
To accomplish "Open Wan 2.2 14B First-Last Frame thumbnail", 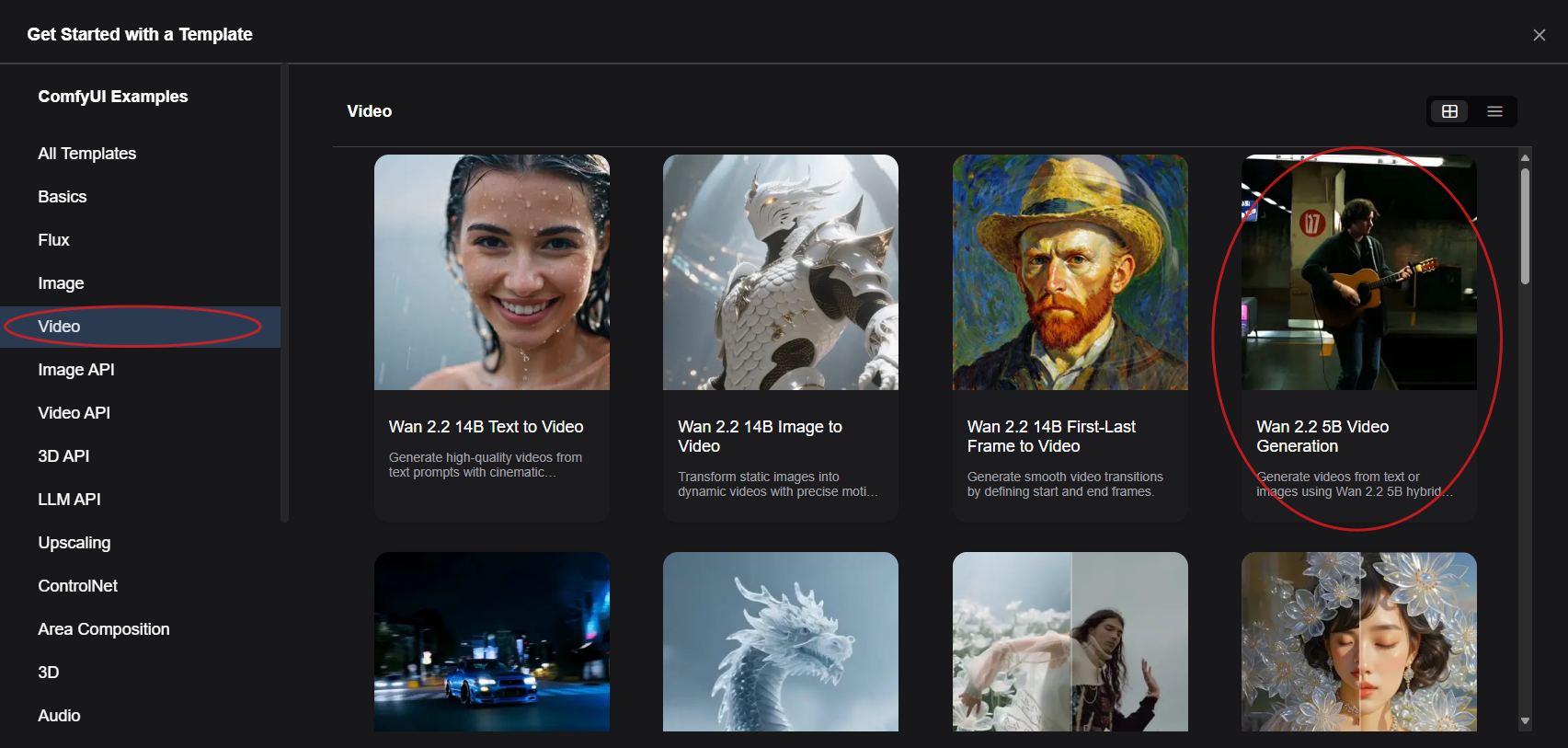I will [1070, 272].
